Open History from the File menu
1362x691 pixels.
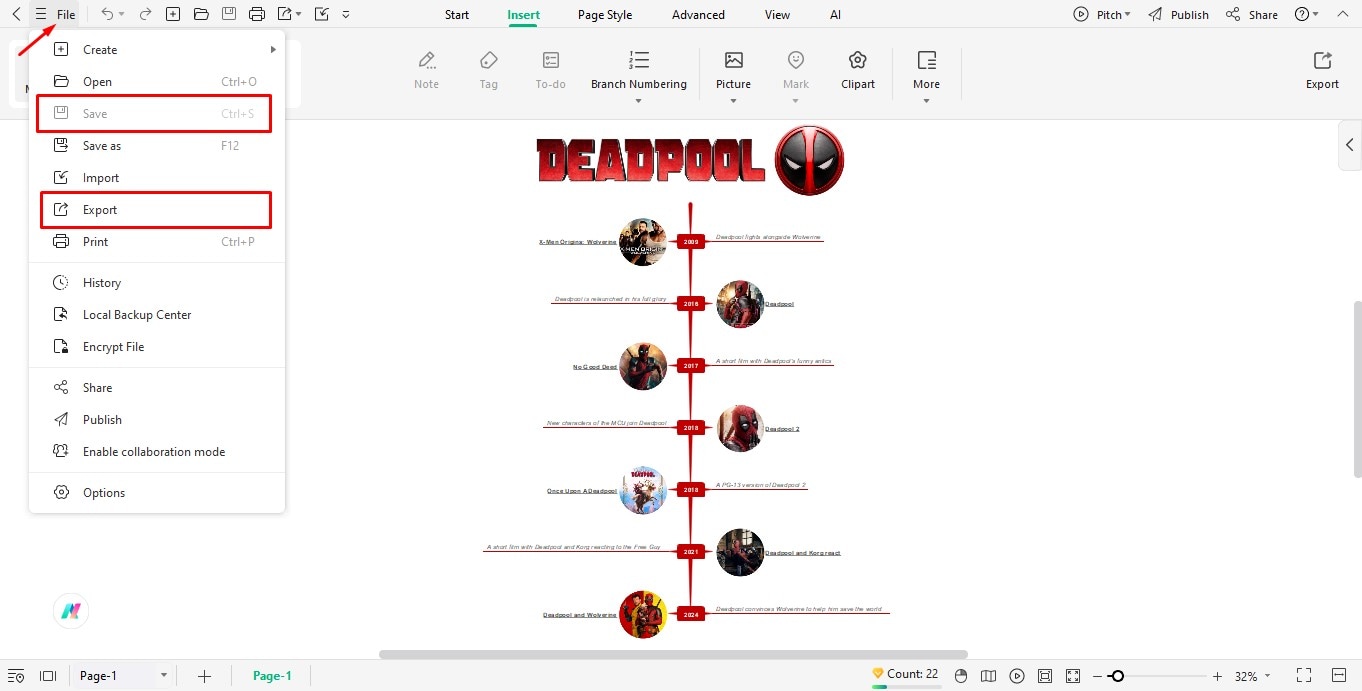pos(157,282)
